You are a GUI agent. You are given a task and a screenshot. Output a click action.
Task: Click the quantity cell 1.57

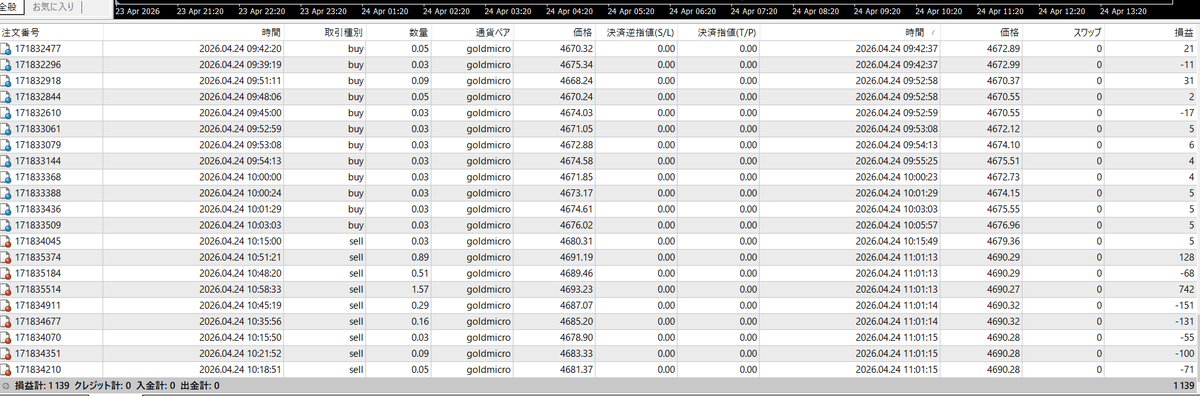(419, 289)
